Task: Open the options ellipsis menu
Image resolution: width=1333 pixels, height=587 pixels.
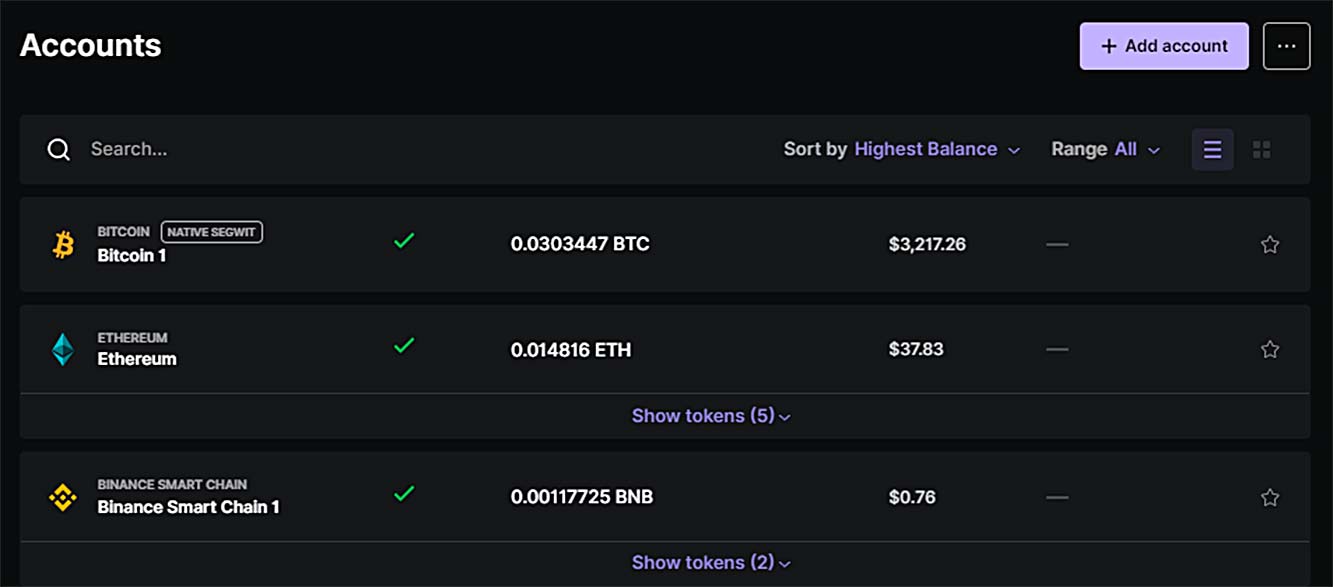Action: coord(1287,45)
